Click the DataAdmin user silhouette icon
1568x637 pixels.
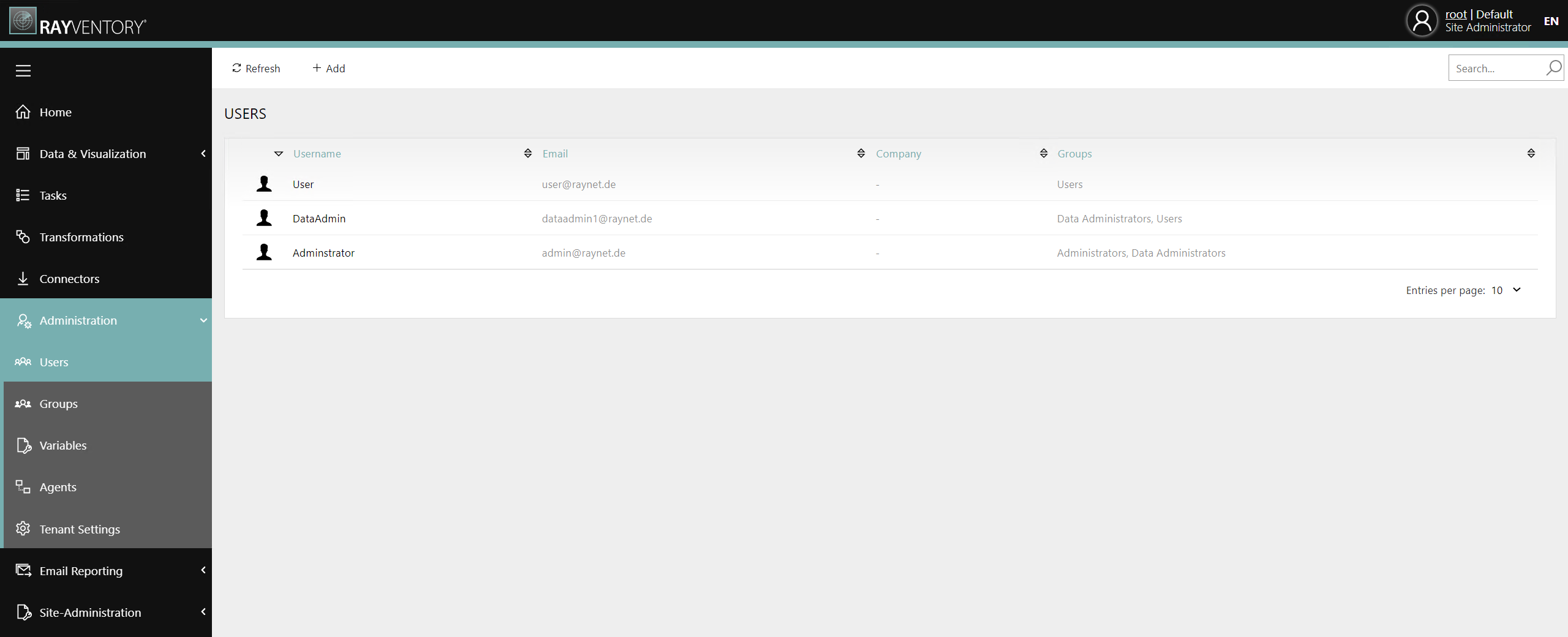coord(264,219)
